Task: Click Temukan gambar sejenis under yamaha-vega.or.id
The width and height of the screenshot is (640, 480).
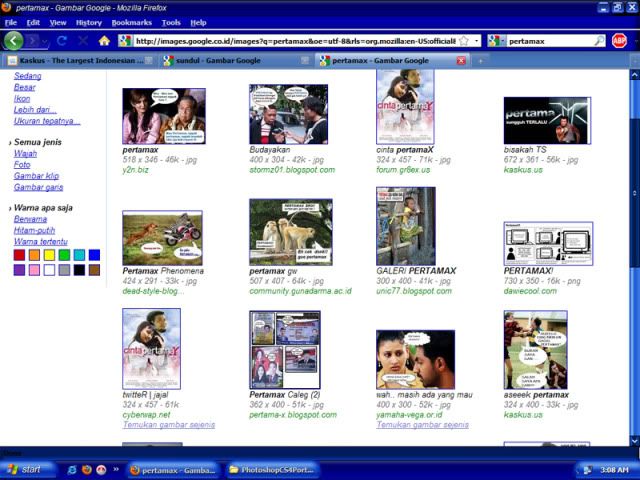Action: (422, 425)
